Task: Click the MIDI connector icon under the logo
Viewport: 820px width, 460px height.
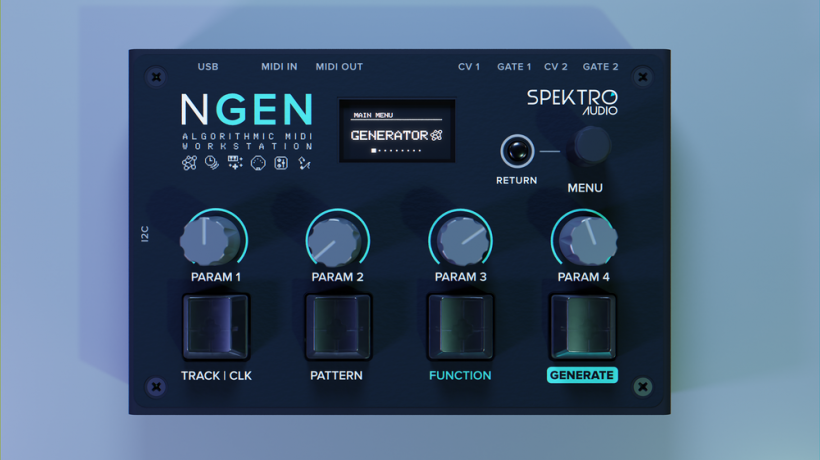Action: pos(258,163)
